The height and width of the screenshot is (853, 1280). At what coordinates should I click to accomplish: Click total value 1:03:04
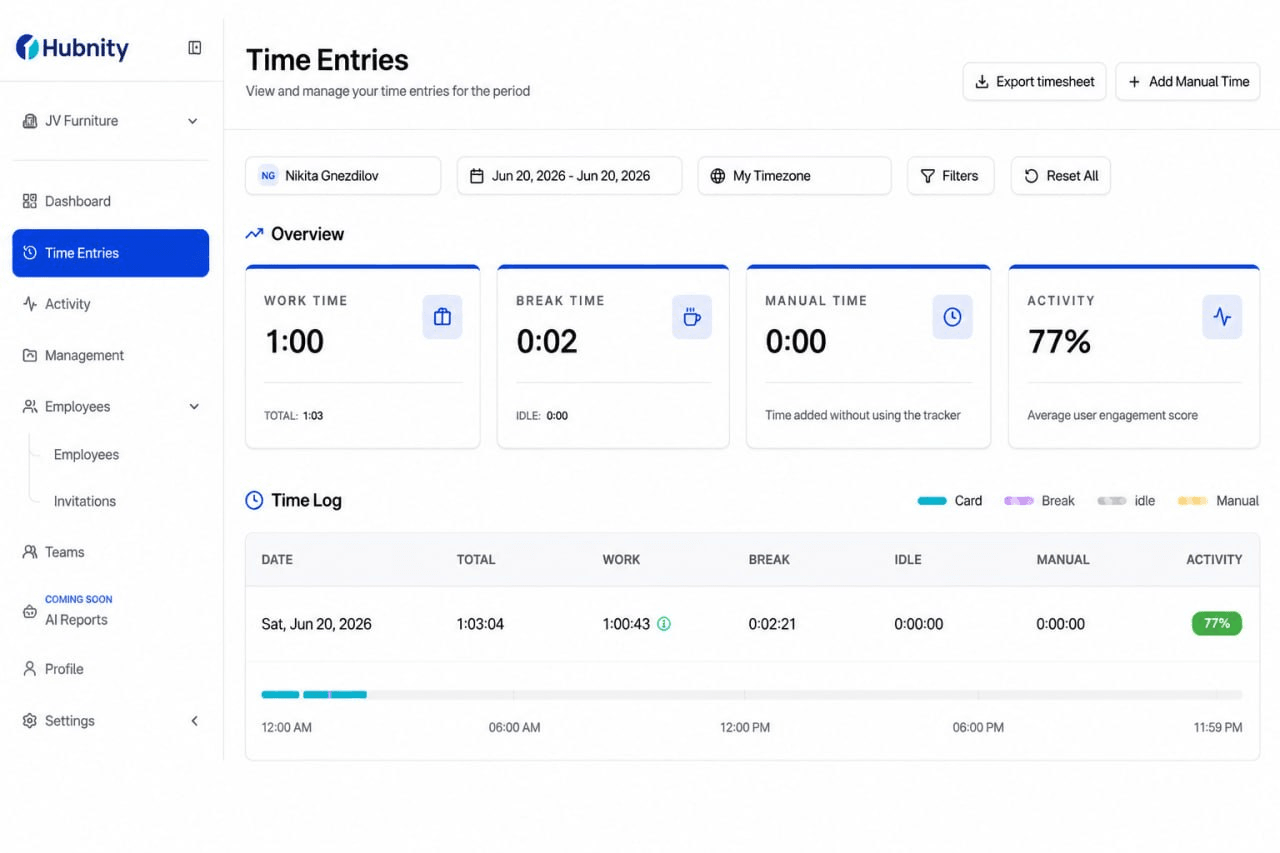click(x=480, y=624)
